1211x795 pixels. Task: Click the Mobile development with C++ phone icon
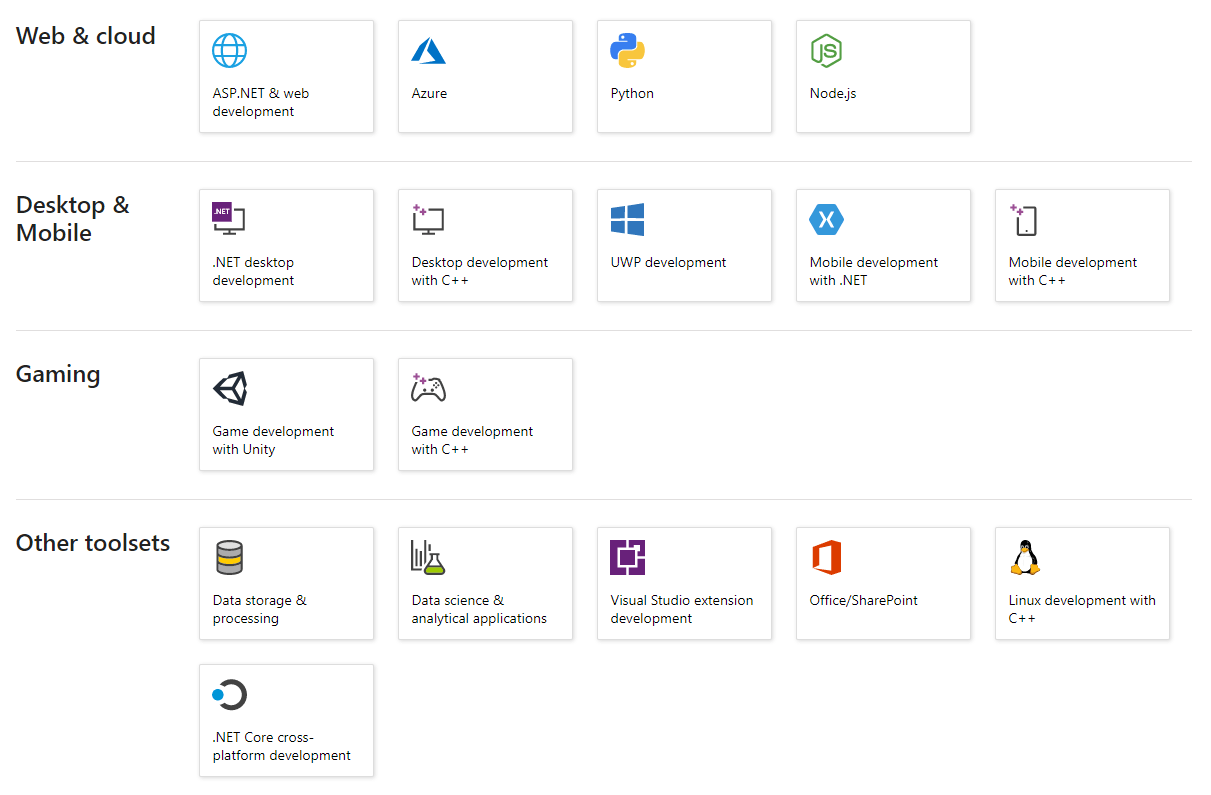tap(1023, 219)
